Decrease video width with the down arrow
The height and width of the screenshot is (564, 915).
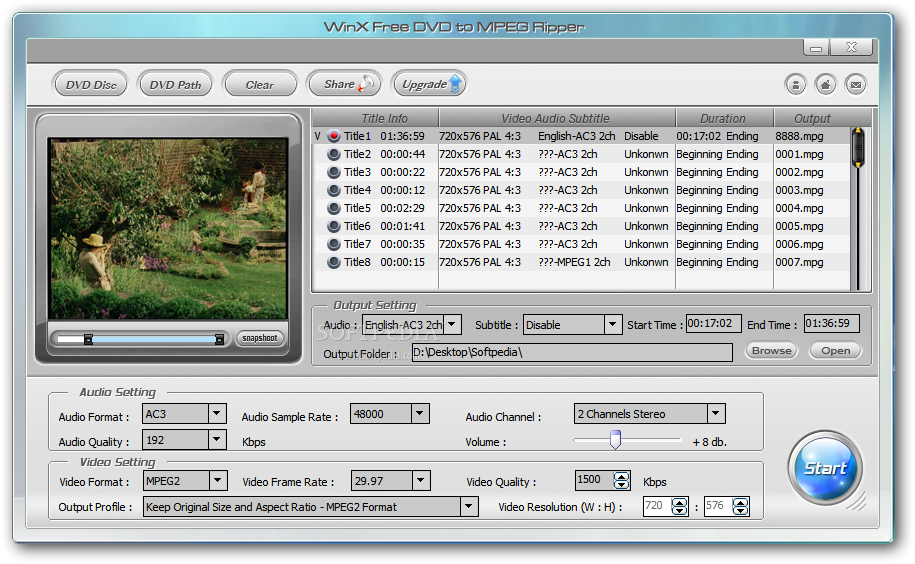point(679,510)
